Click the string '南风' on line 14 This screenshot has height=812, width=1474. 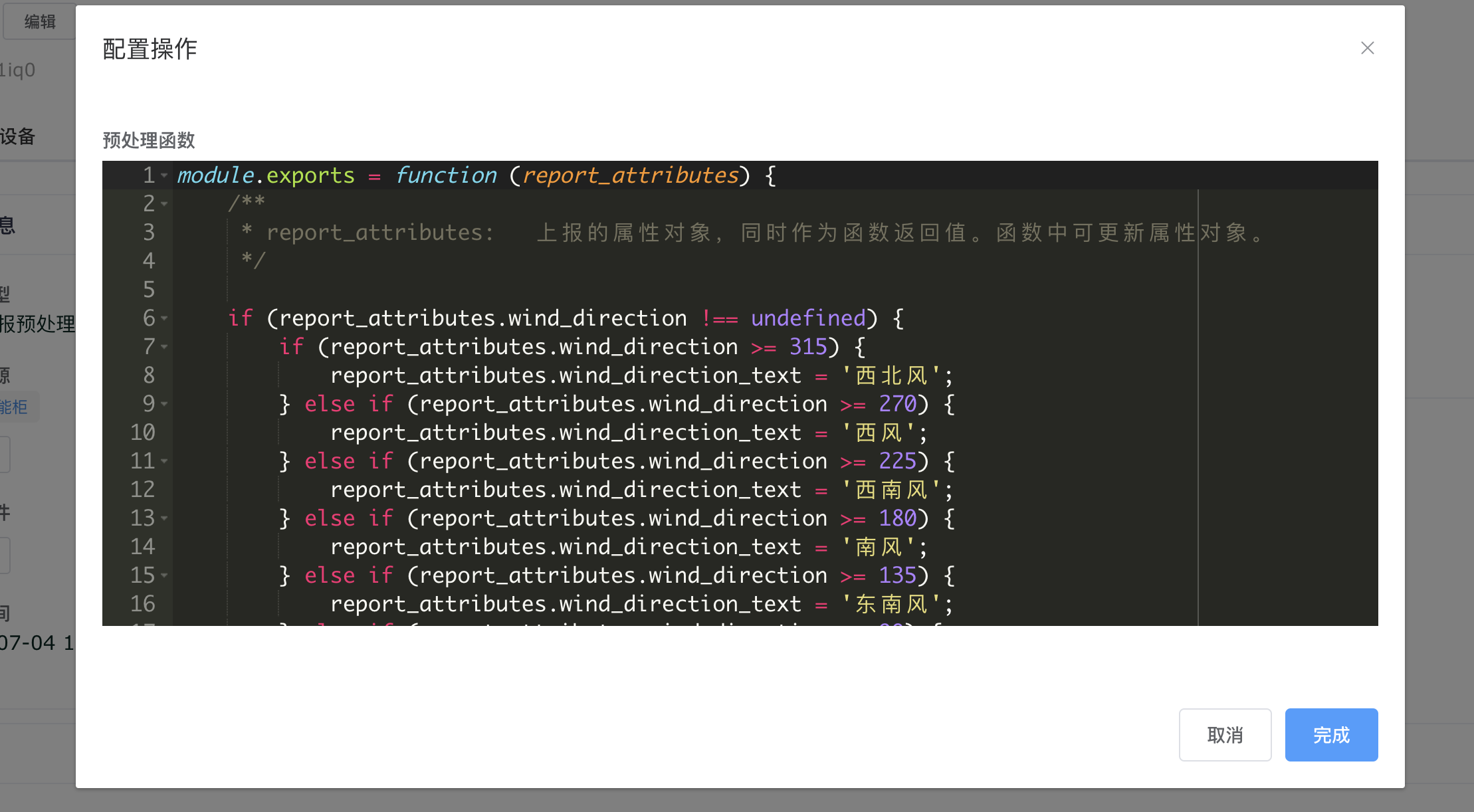[878, 547]
